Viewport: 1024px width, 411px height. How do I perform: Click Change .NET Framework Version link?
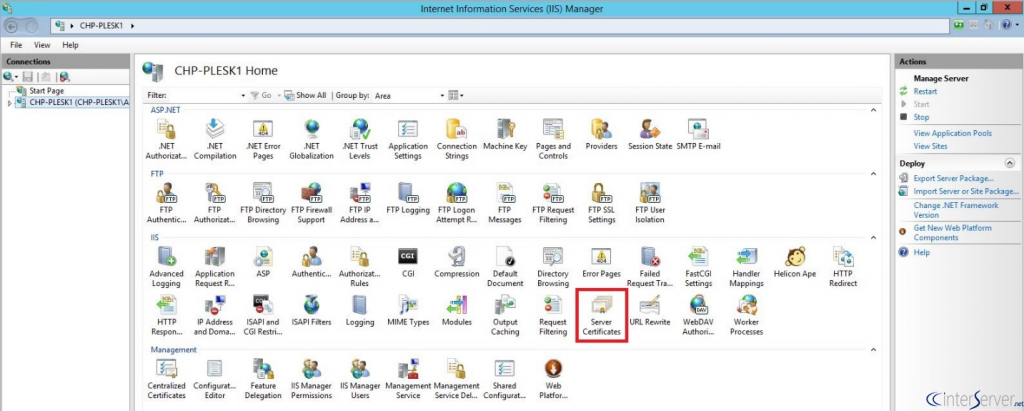click(955, 210)
